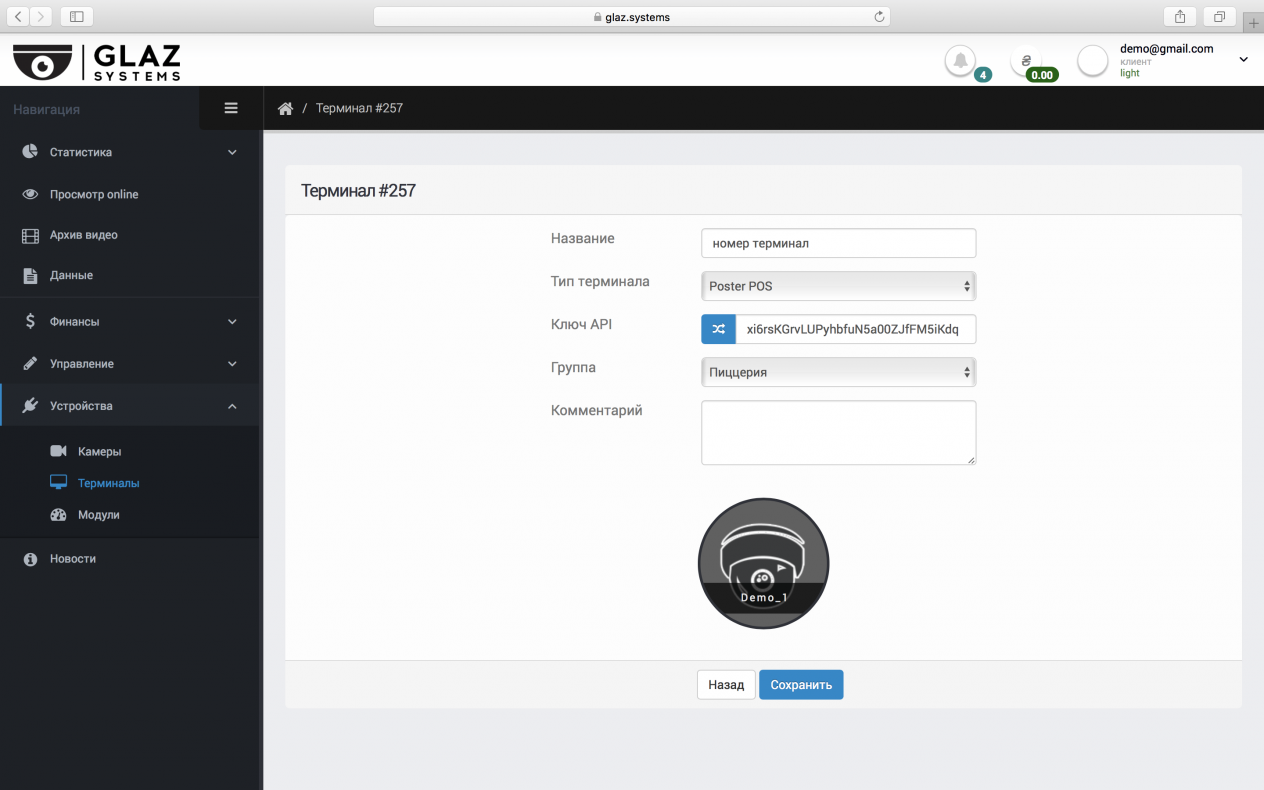Open Камеры in the sidebar

(x=99, y=452)
